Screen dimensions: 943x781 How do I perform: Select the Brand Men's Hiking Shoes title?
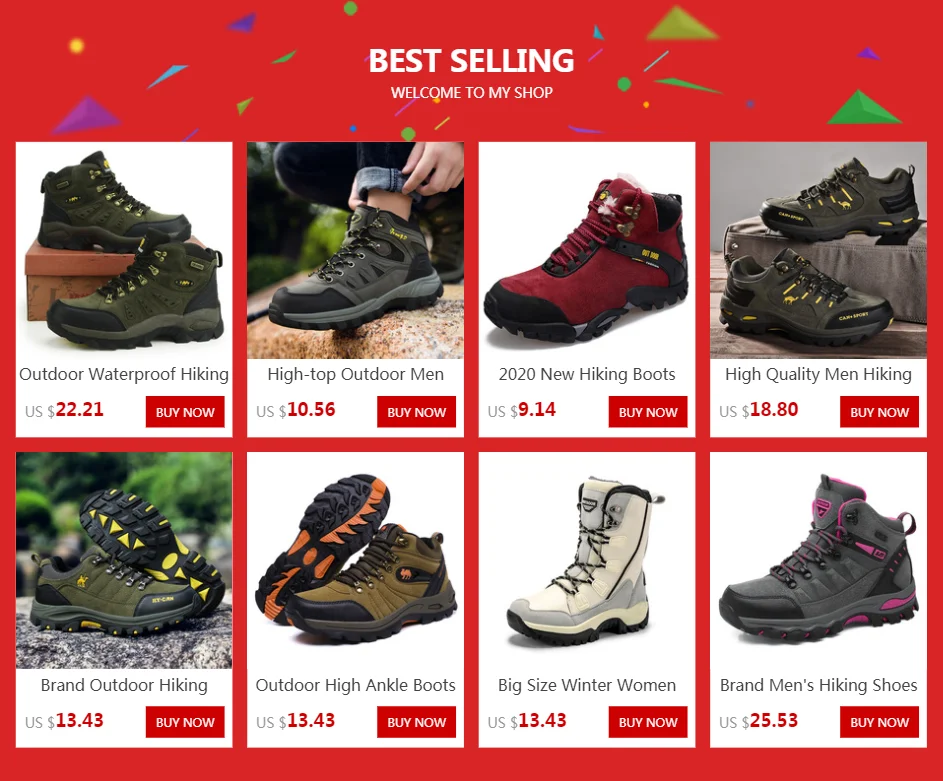pos(819,685)
